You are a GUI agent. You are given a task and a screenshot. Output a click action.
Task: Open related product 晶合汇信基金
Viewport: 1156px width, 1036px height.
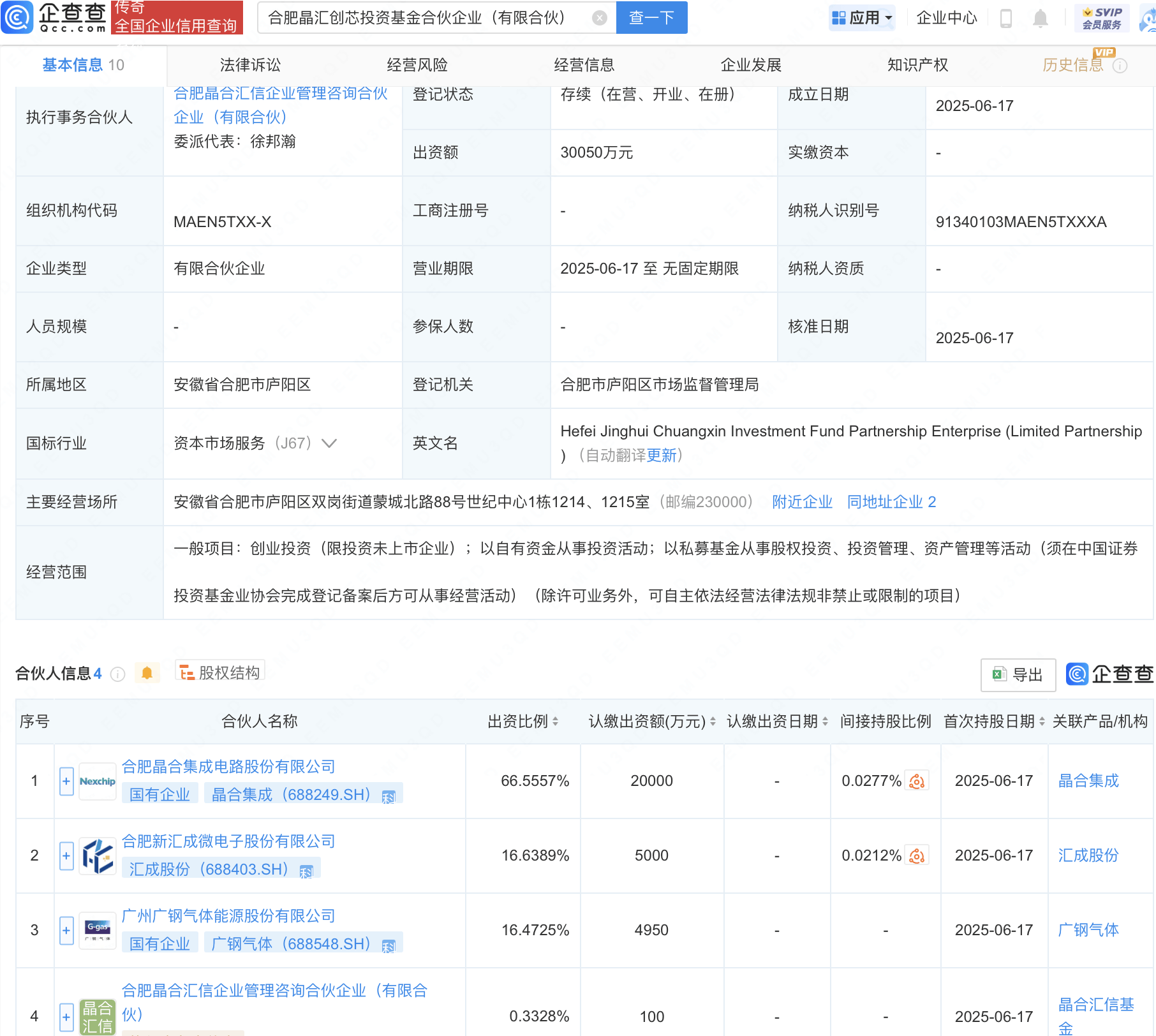pos(1096,1016)
